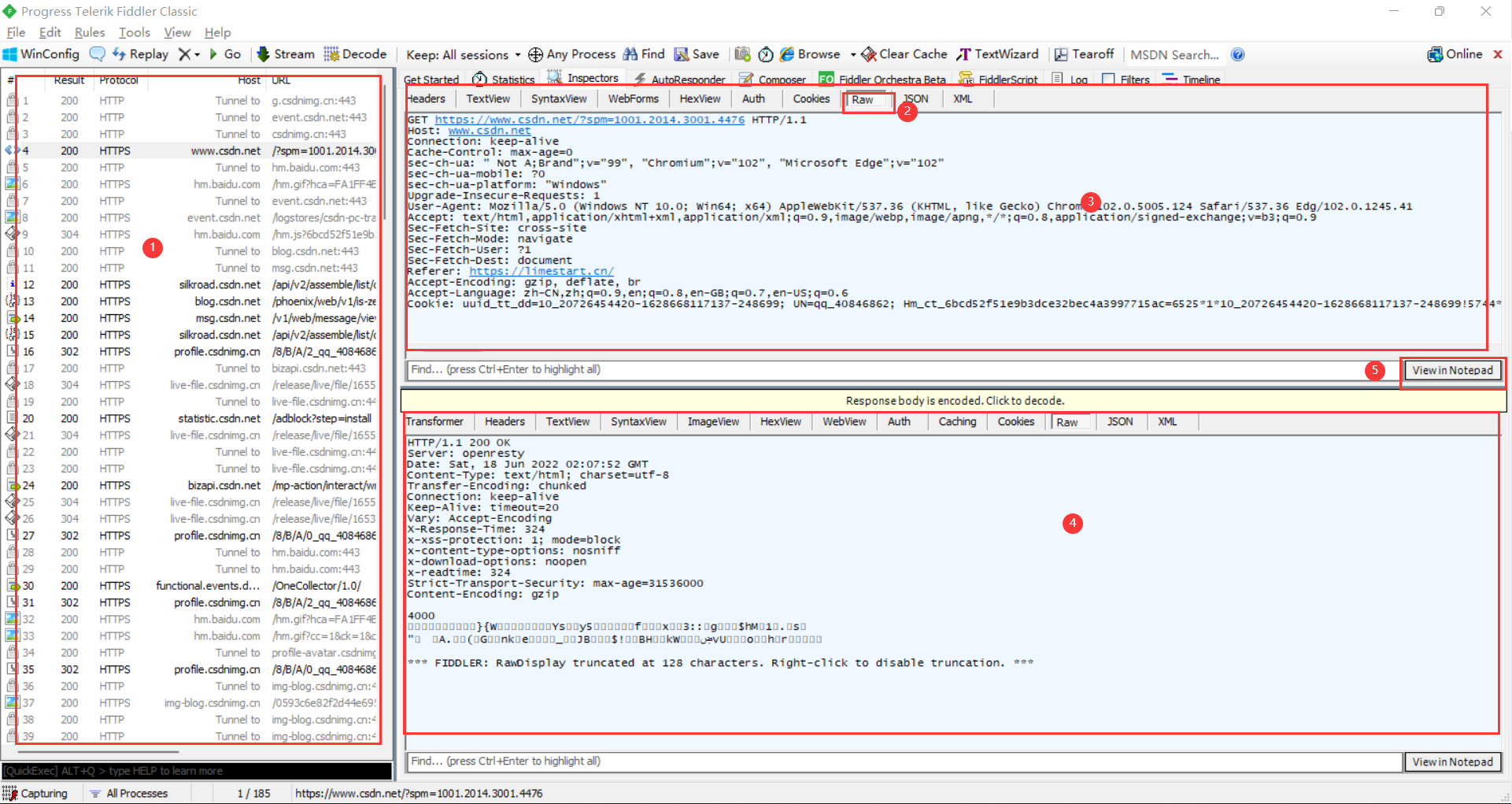Switch to the Inspectors tab
This screenshot has height=804, width=1512.
[583, 78]
